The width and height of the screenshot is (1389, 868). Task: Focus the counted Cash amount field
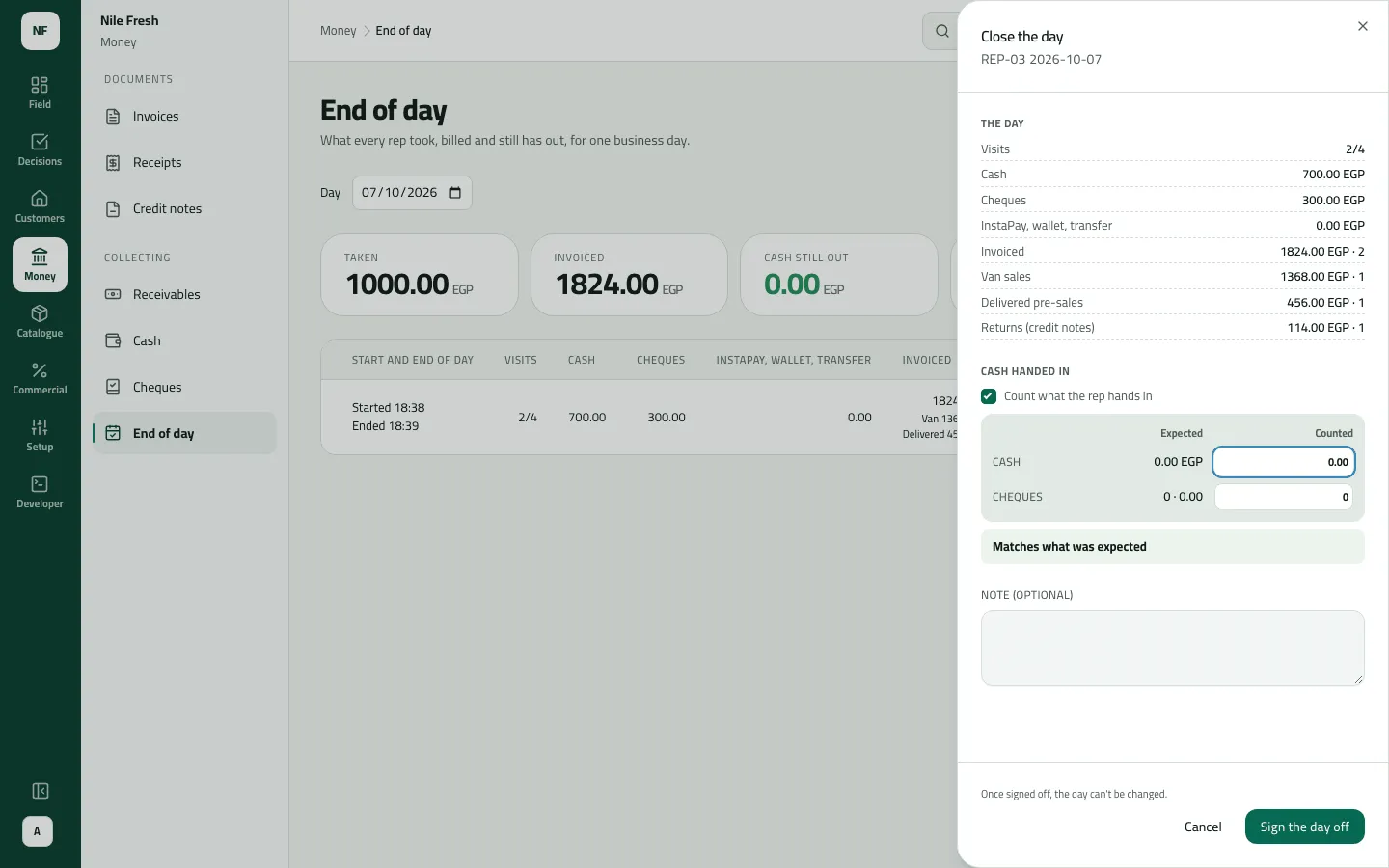click(1284, 462)
